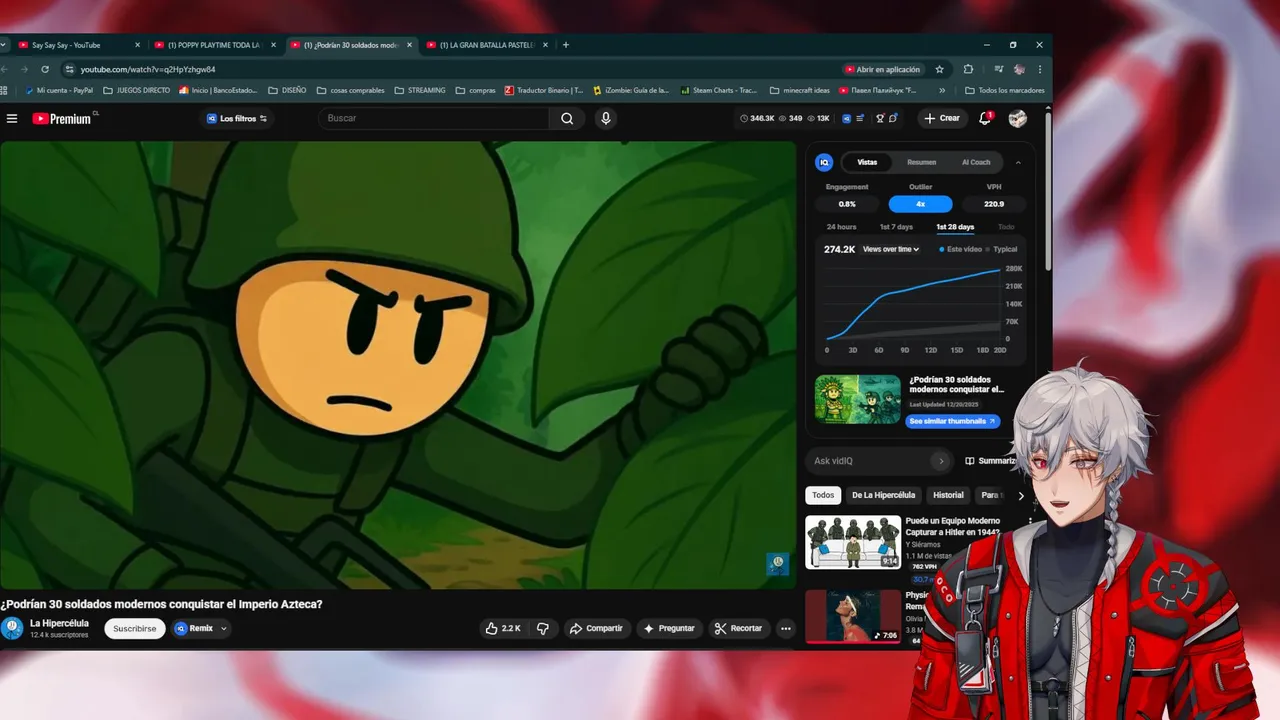
Task: Show more filter chips arrow
Action: pyautogui.click(x=1021, y=495)
